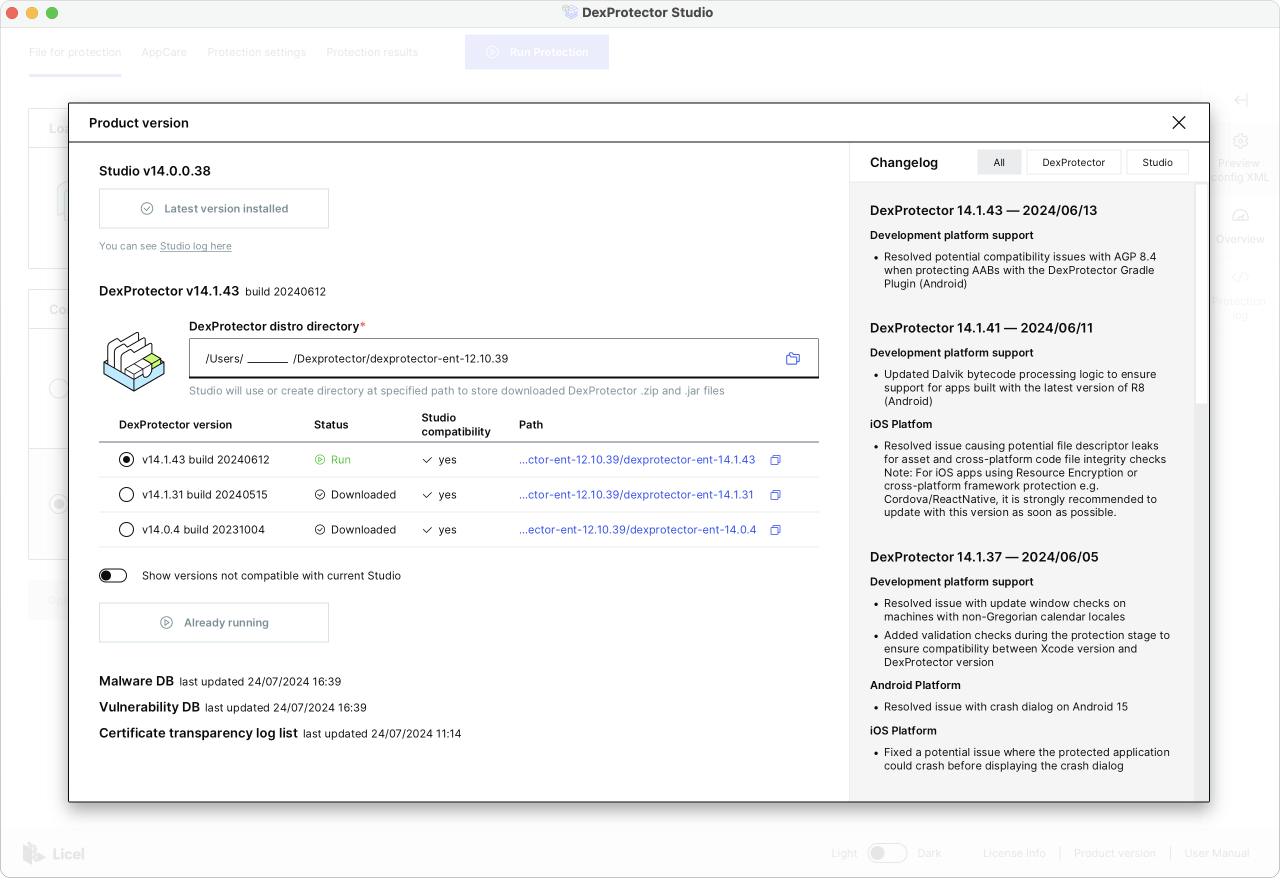
Task: Click the DexProtector box illustration icon
Action: (134, 362)
